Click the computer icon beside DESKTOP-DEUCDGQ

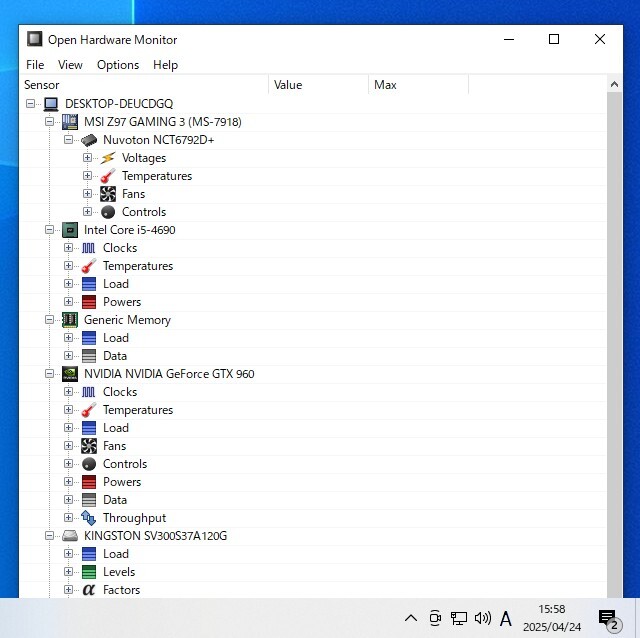tap(51, 104)
